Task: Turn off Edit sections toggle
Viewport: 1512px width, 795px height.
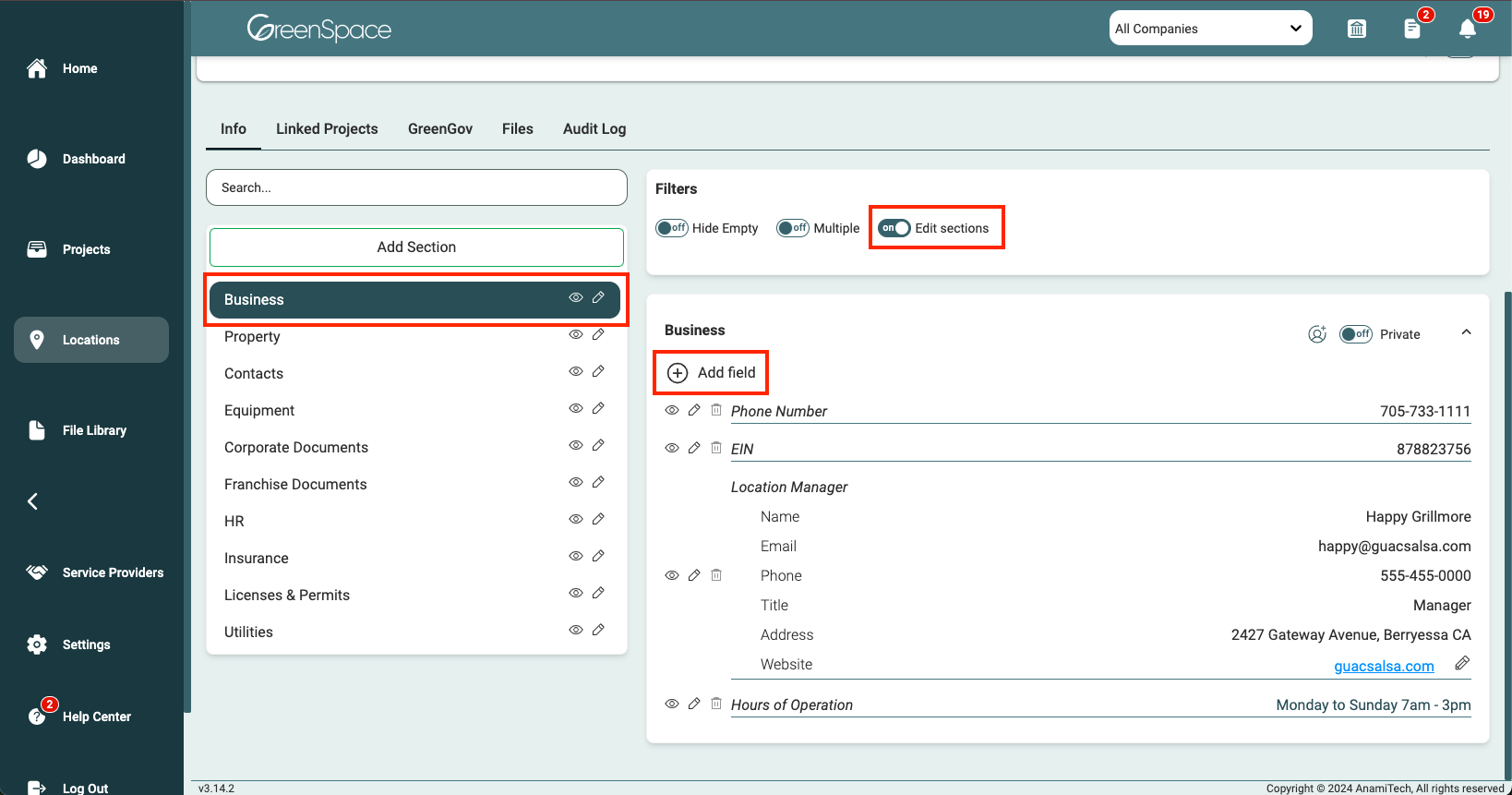Action: pyautogui.click(x=894, y=228)
